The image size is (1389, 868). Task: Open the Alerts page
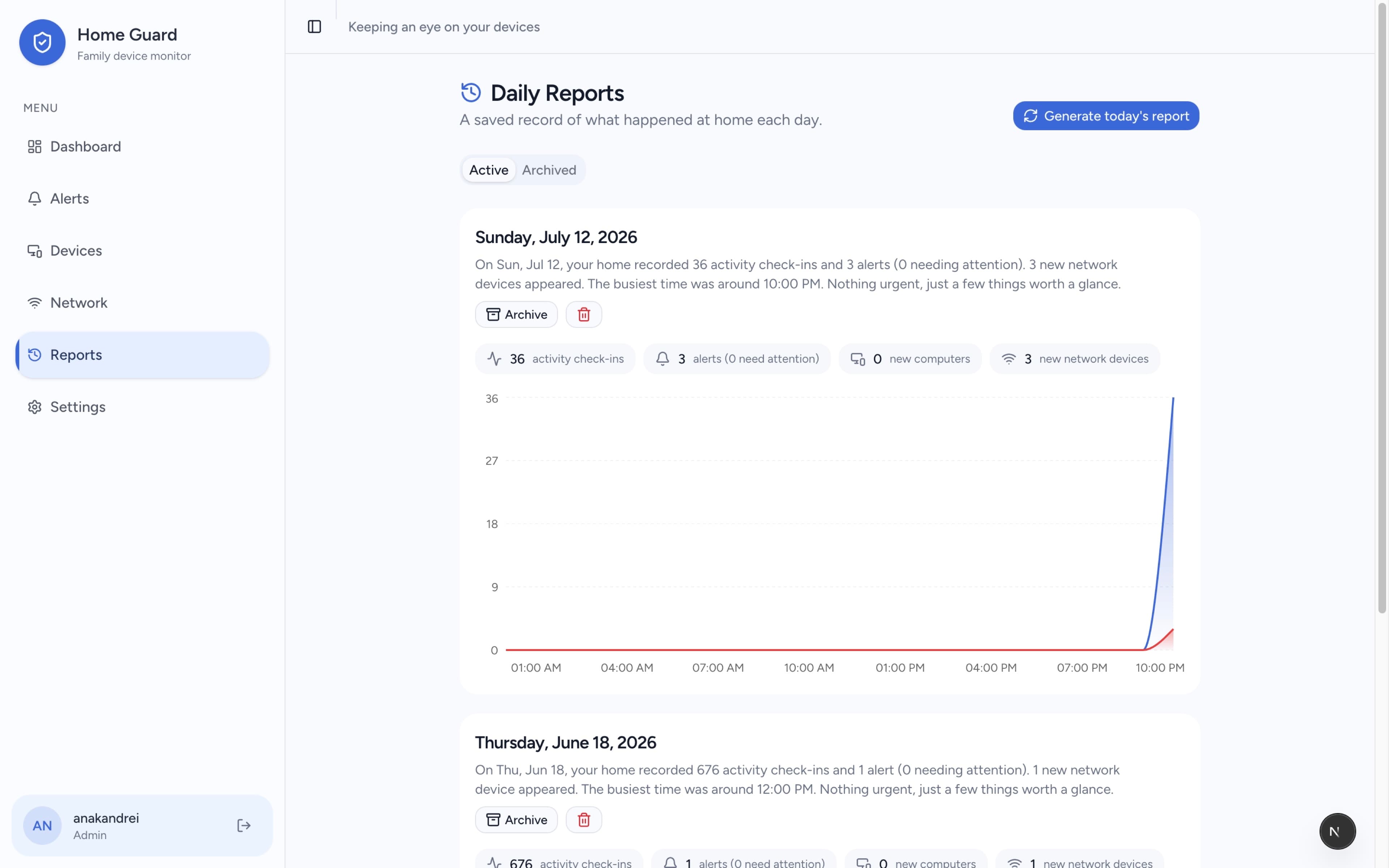pos(143,199)
